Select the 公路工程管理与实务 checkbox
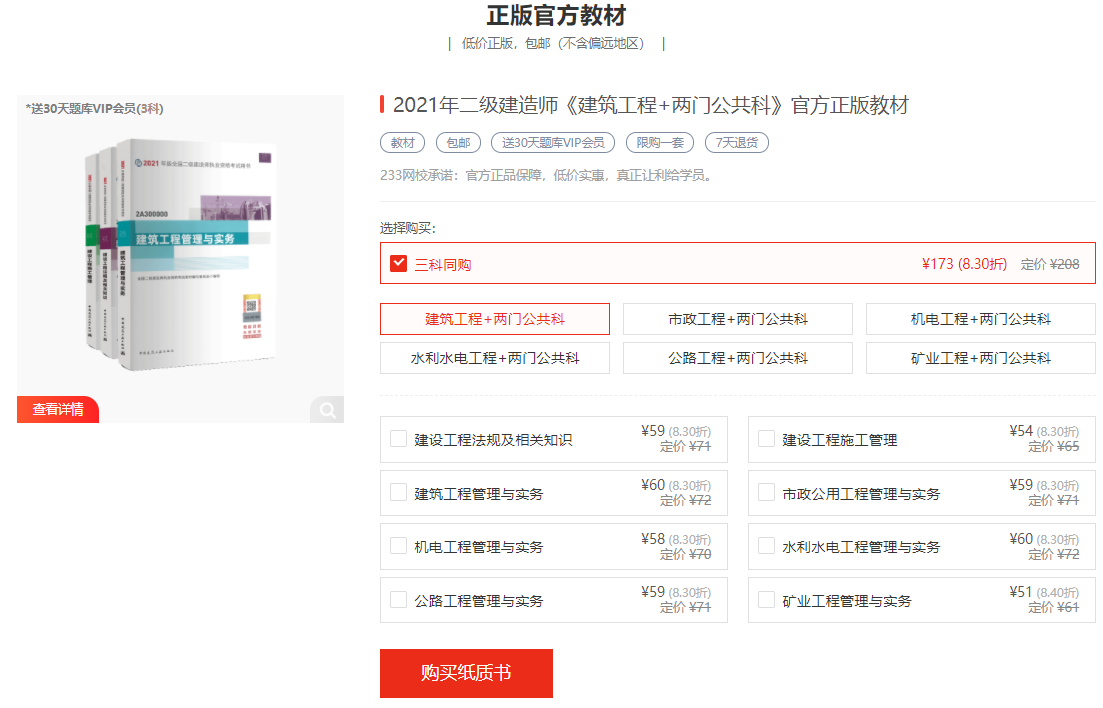This screenshot has width=1103, height=708. [399, 601]
